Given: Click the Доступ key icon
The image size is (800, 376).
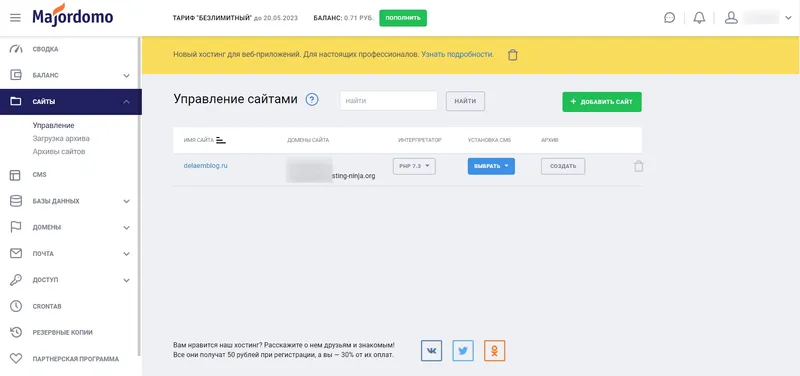Looking at the screenshot, I should coord(16,280).
